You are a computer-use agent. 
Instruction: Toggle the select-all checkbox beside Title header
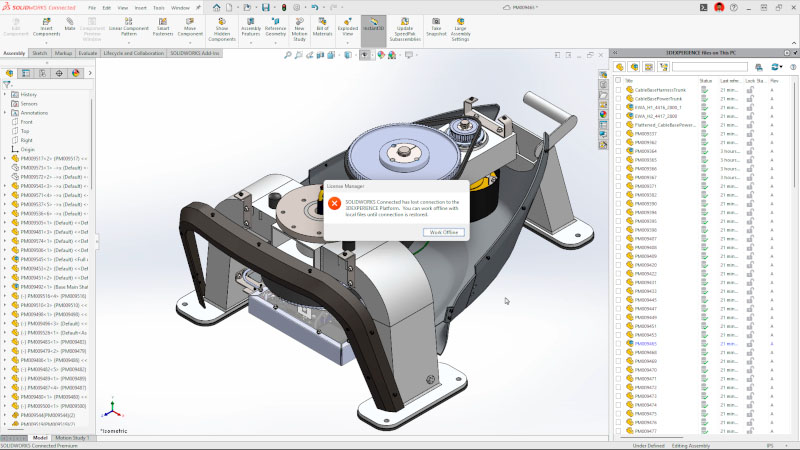(619, 80)
